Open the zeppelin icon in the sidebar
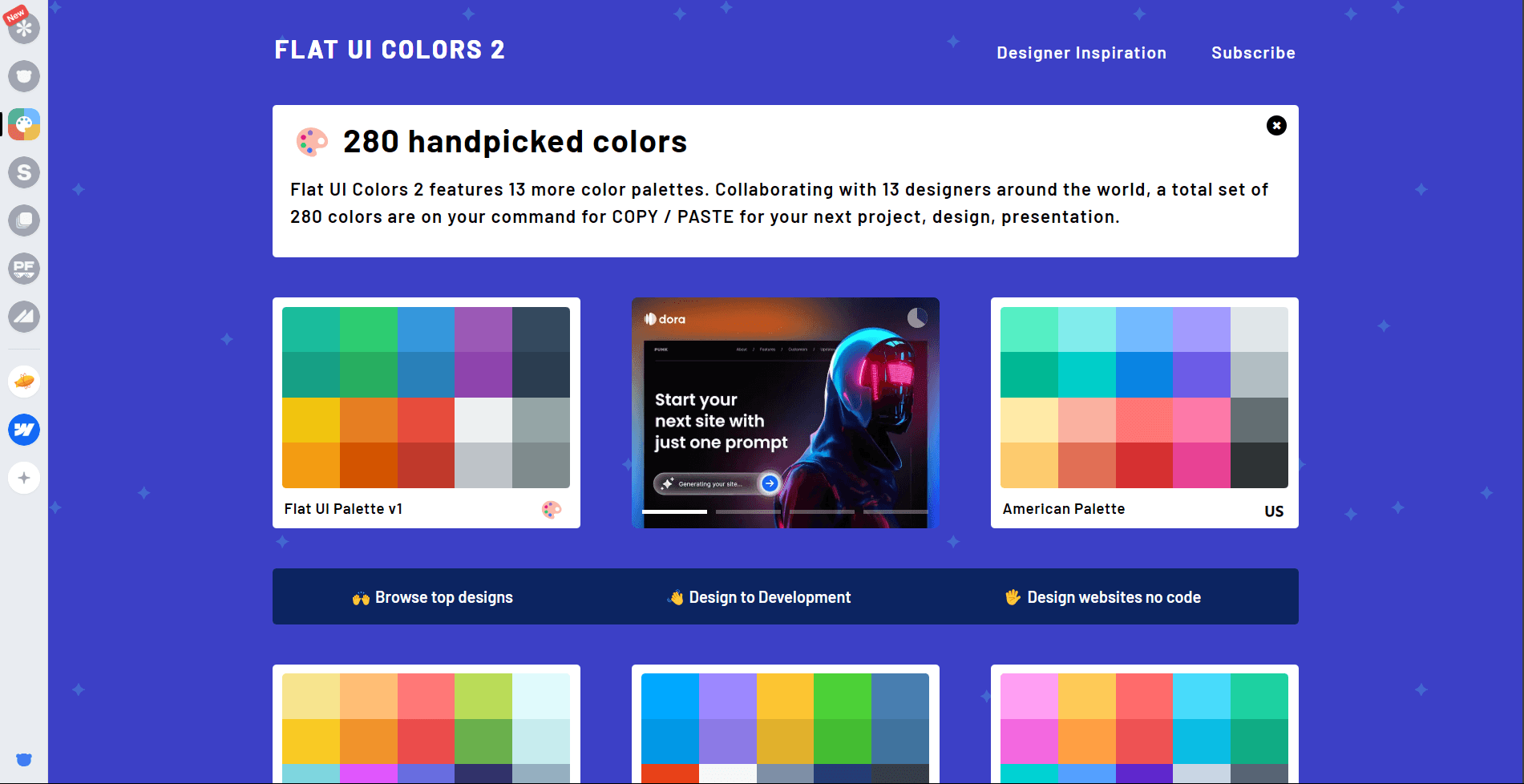 [24, 382]
